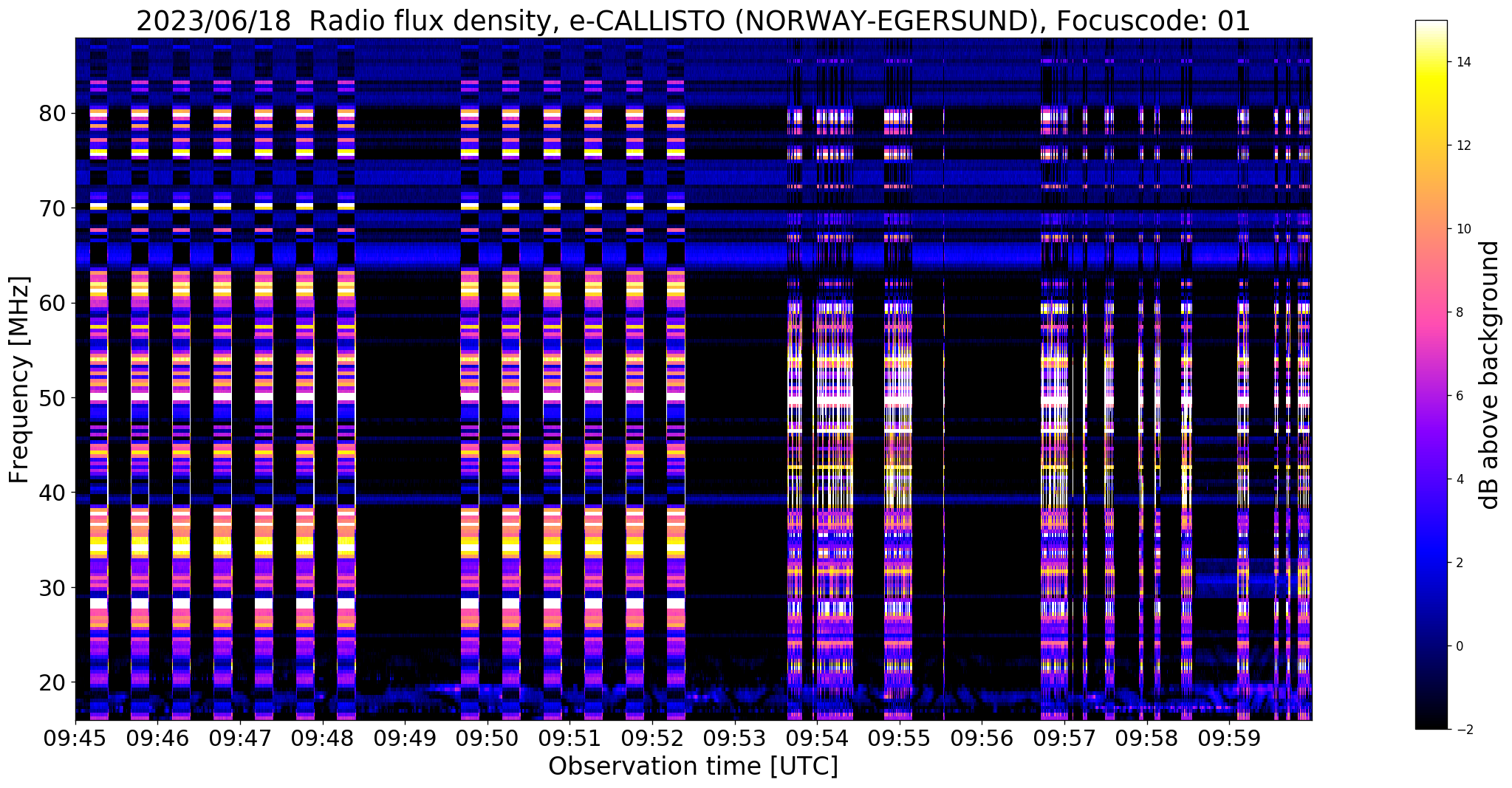Click the colorbar tick label 10

1463,229
